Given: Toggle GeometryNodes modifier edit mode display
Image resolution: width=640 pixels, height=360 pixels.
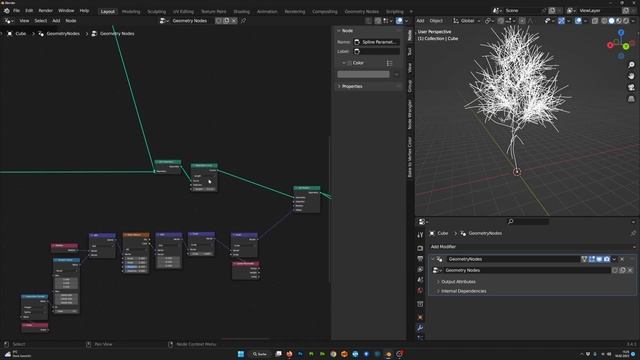Looking at the screenshot, I should click(x=592, y=259).
